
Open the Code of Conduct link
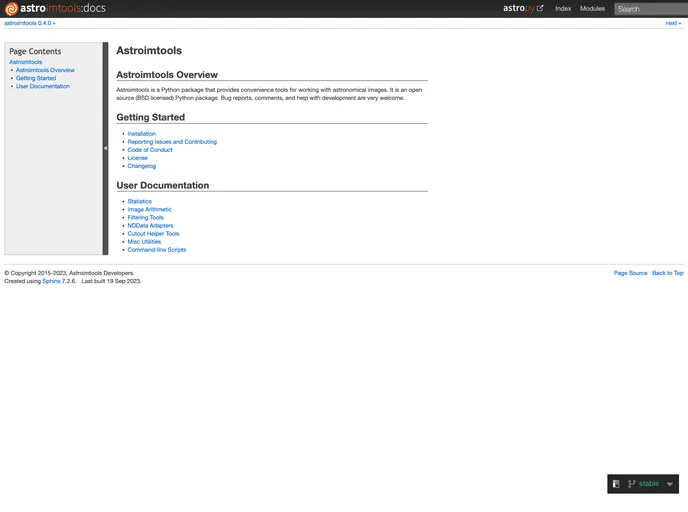click(x=150, y=150)
